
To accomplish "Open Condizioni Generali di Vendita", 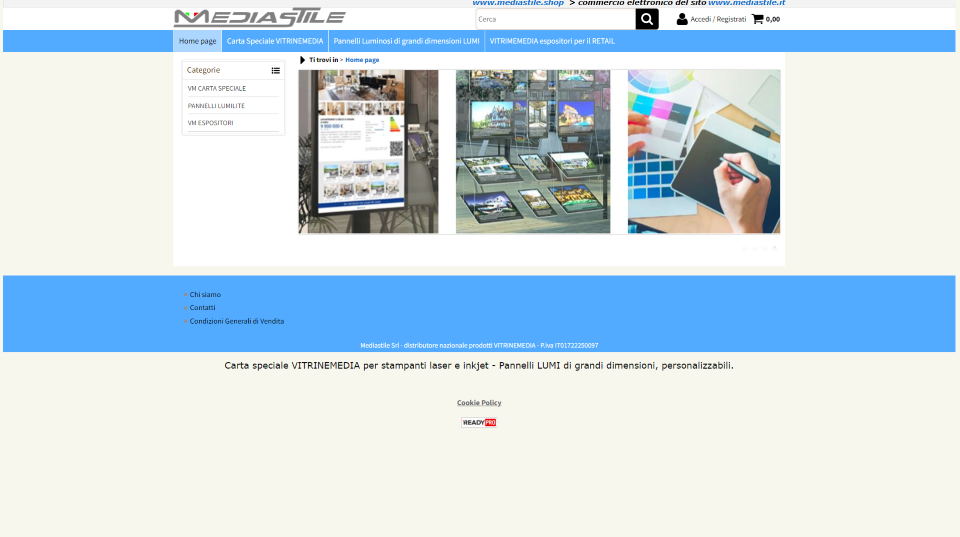I will pos(236,321).
